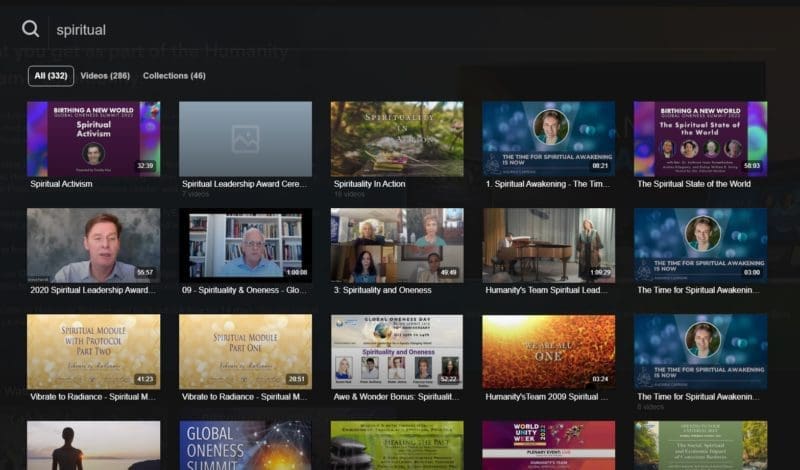This screenshot has height=470, width=800.
Task: Click the 'spiritual' search text field
Action: click(408, 30)
